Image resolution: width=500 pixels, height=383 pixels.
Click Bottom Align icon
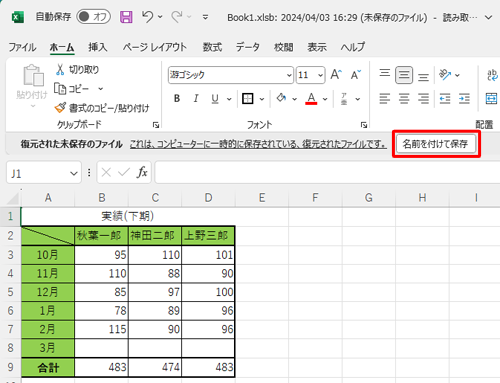tap(423, 76)
